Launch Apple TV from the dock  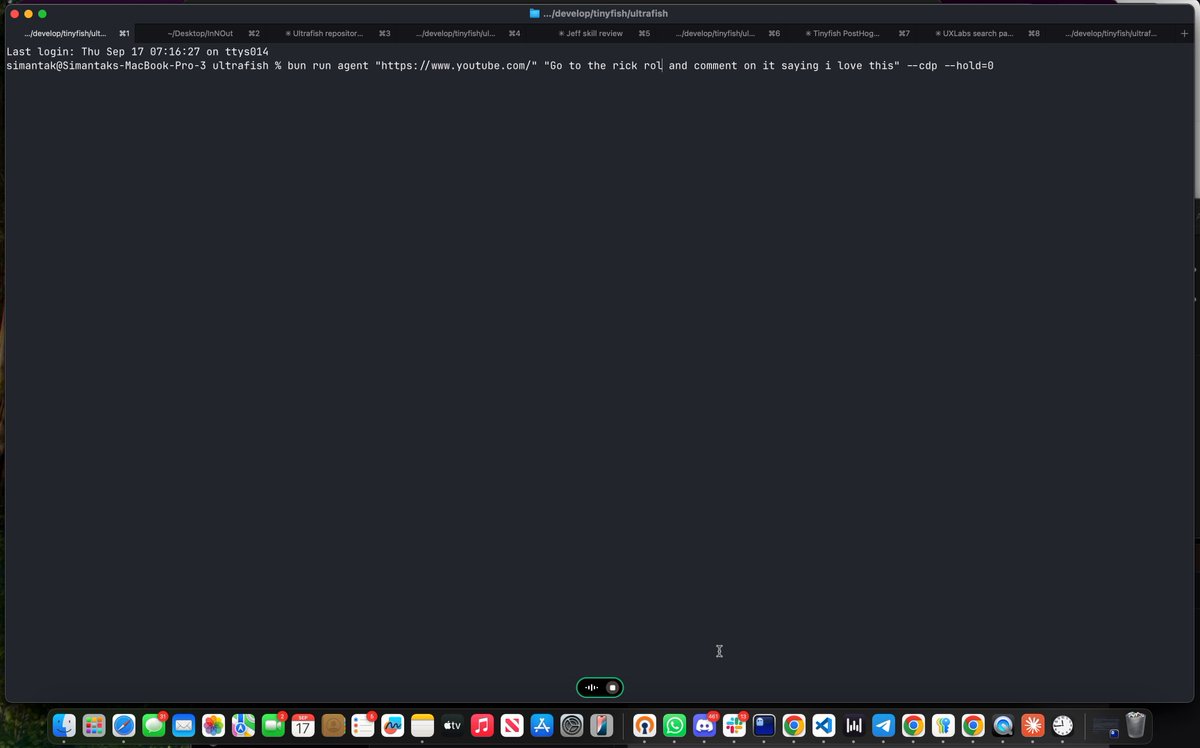(452, 725)
